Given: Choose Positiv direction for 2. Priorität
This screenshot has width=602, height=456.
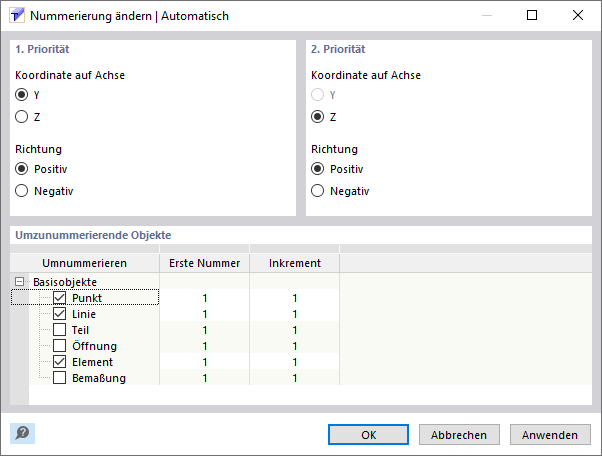Looking at the screenshot, I should (318, 169).
